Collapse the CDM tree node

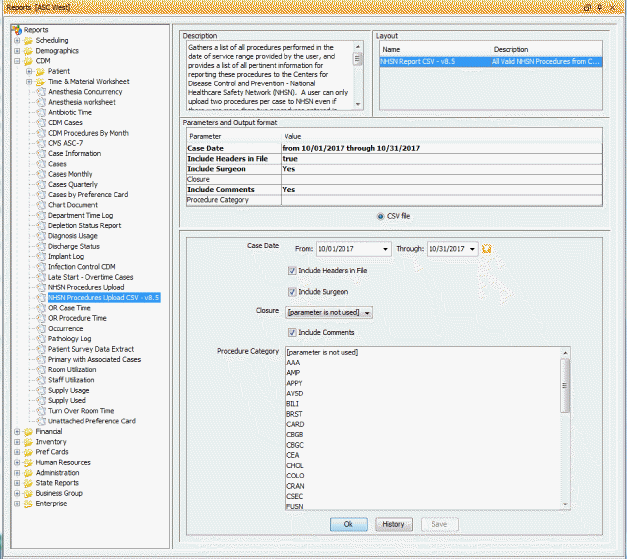(x=17, y=61)
